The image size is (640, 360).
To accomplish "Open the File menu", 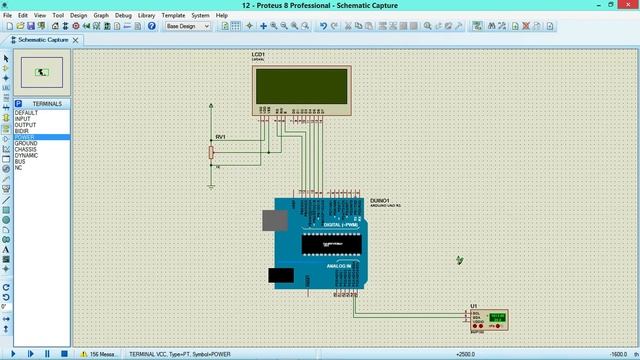I will tap(7, 16).
